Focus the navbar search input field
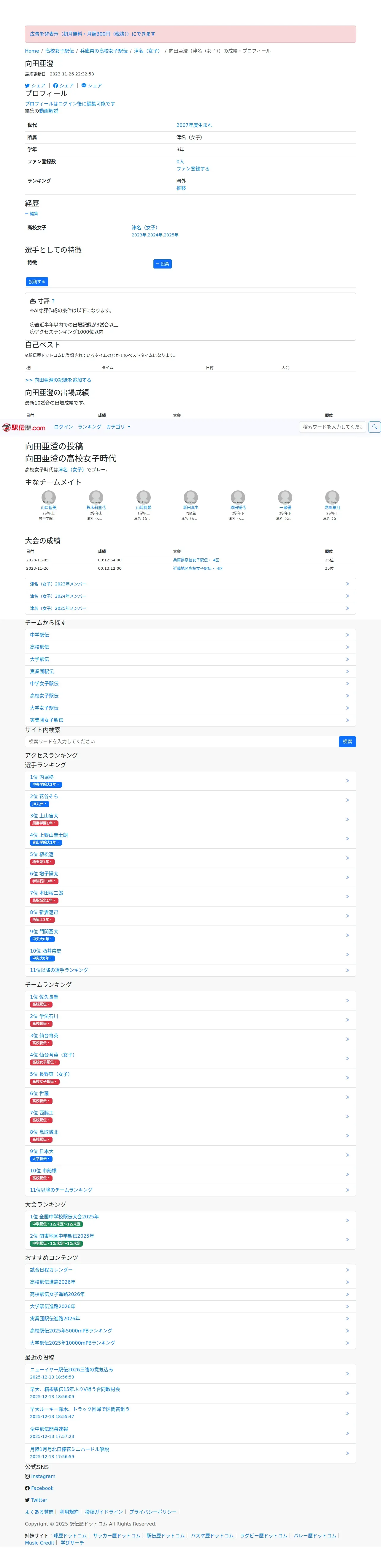381x1568 pixels. (x=333, y=427)
